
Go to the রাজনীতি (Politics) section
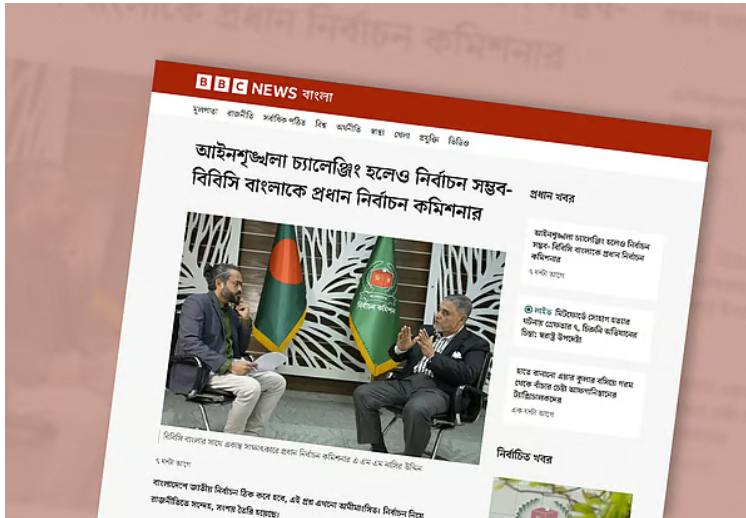[240, 115]
